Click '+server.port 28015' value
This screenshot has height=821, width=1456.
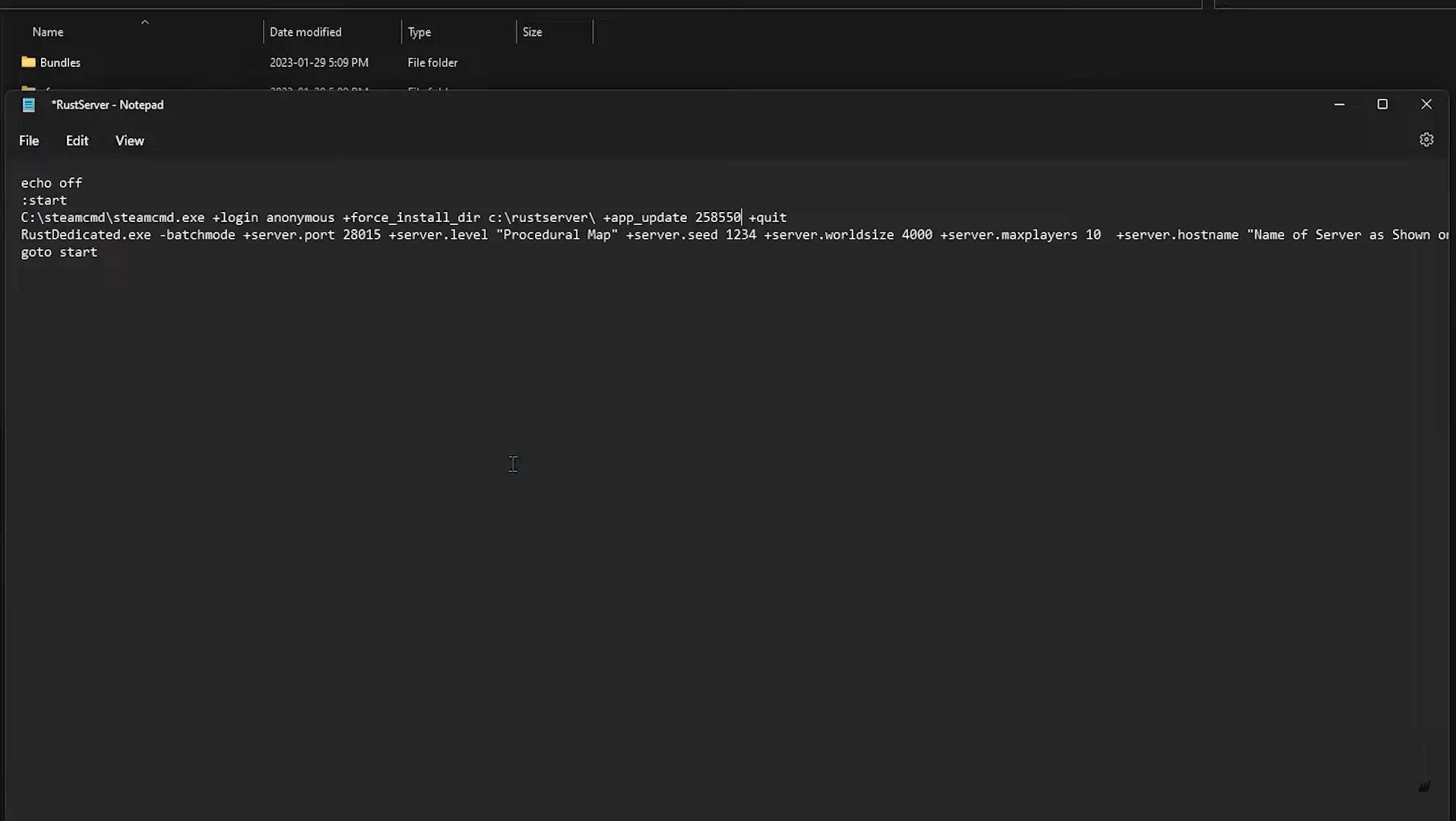(x=312, y=235)
